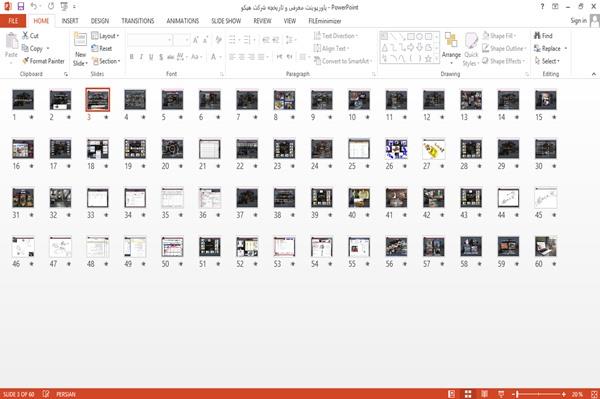Image resolution: width=600 pixels, height=399 pixels.
Task: Toggle align left in Paragraph group
Action: (232, 57)
